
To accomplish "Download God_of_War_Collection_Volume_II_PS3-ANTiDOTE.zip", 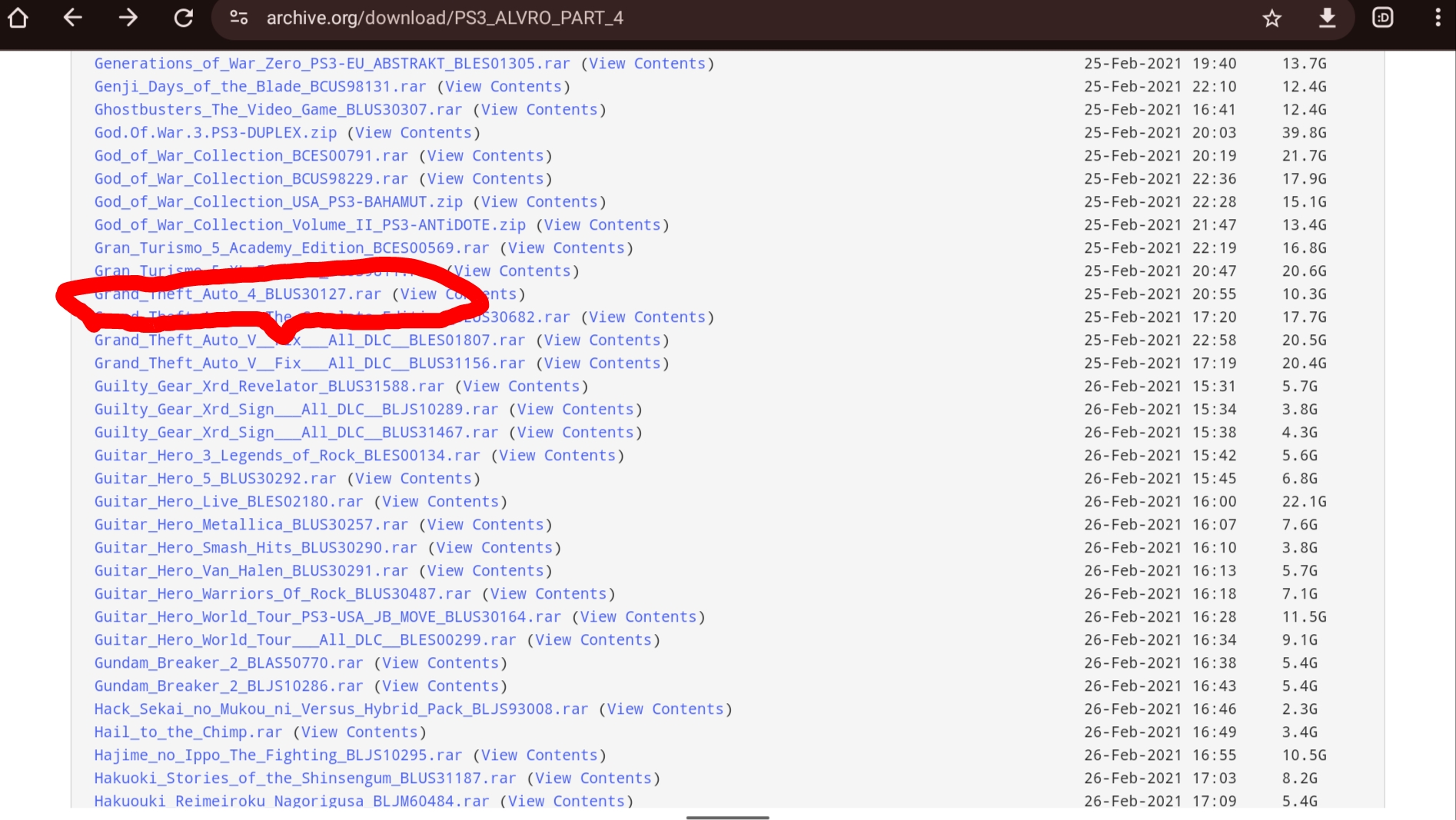I will [x=310, y=225].
